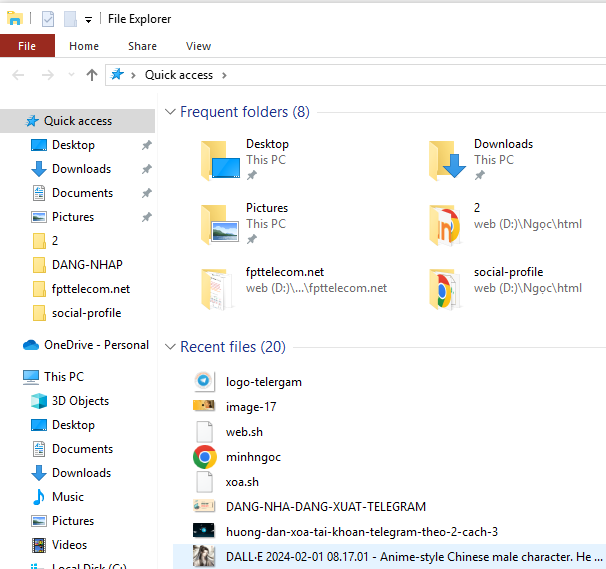Select the logo-telergam recent file
This screenshot has width=606, height=569.
(x=264, y=382)
